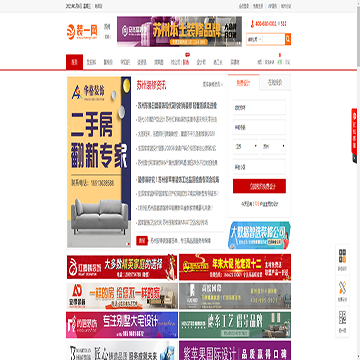Expand the search category selector
360x360 pixels.
click(x=255, y=40)
